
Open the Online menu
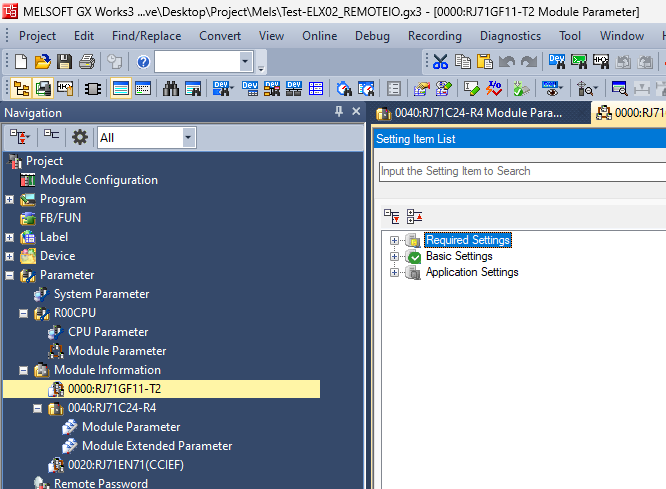tap(319, 36)
